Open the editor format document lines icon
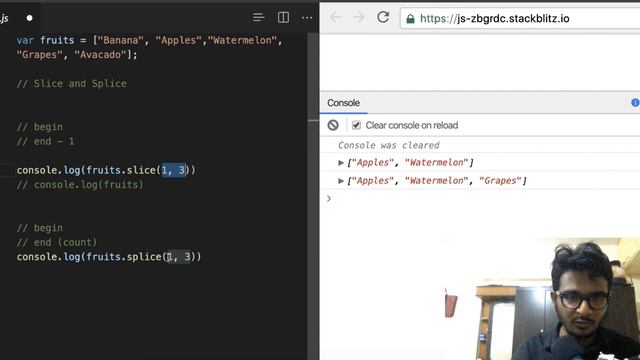 (258, 18)
